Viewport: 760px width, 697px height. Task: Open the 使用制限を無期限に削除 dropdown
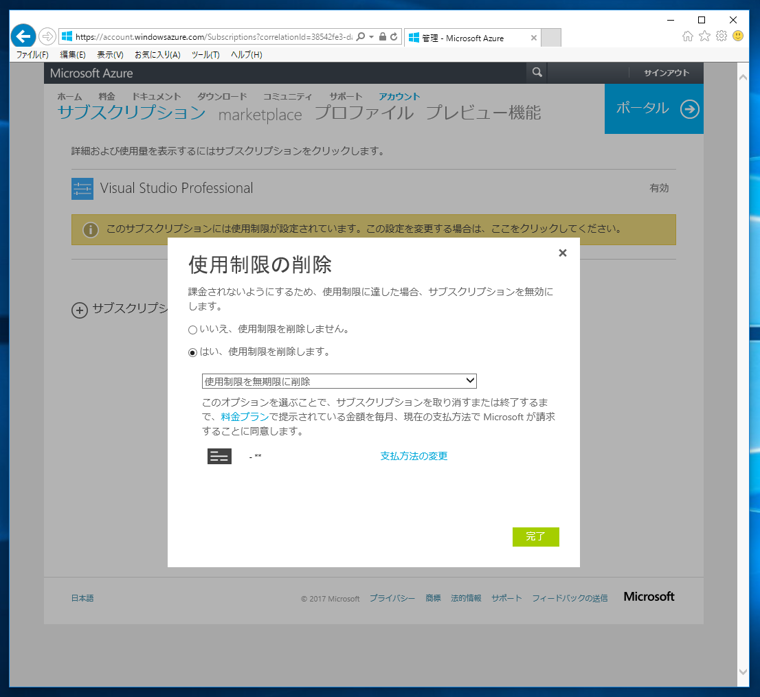coord(339,381)
